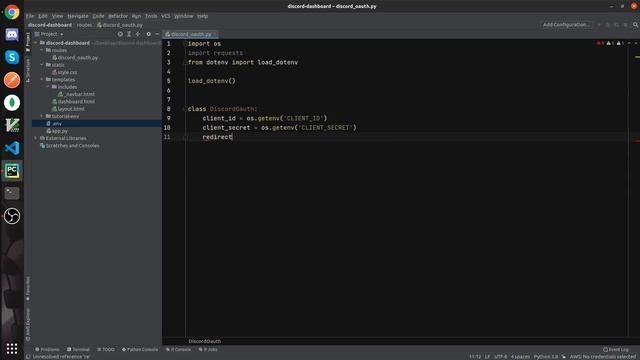Open the View menu
640x360 pixels.
[57, 16]
